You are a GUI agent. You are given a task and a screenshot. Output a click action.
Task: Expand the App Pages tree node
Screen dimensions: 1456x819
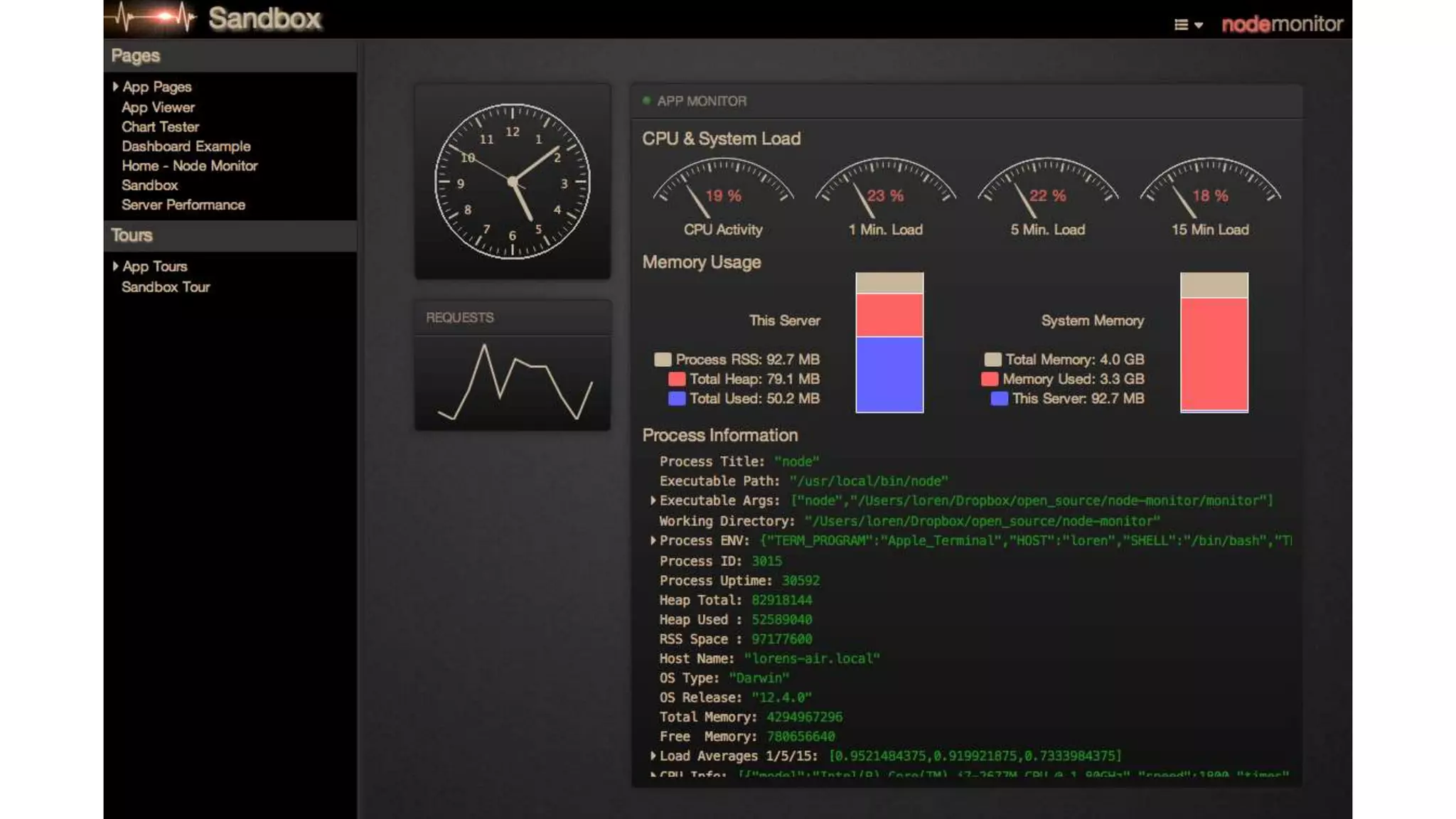point(115,87)
